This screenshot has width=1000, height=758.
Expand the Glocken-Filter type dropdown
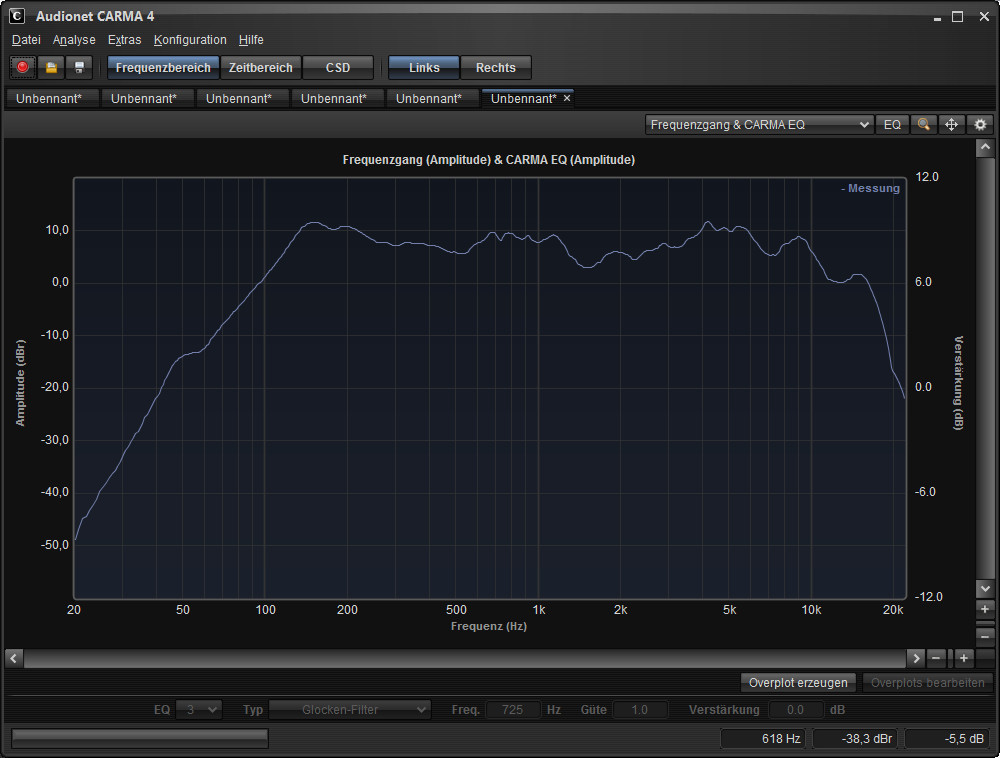[x=350, y=710]
